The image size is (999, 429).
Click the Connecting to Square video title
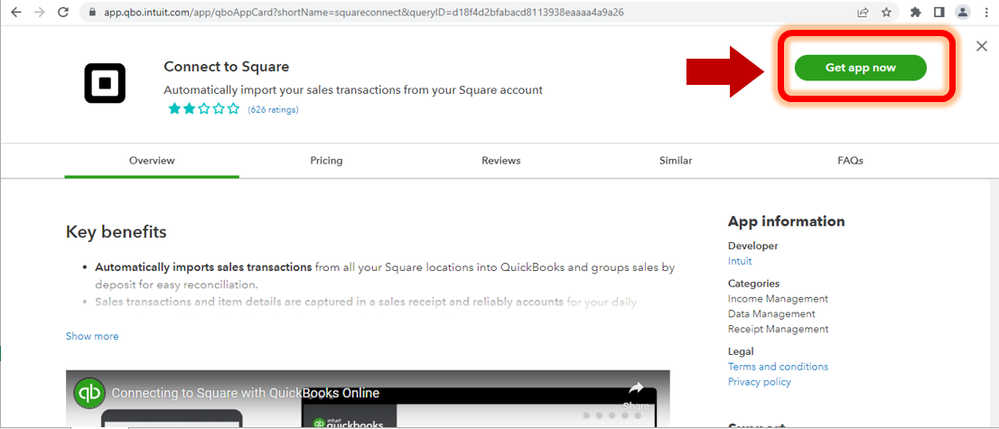coord(245,393)
